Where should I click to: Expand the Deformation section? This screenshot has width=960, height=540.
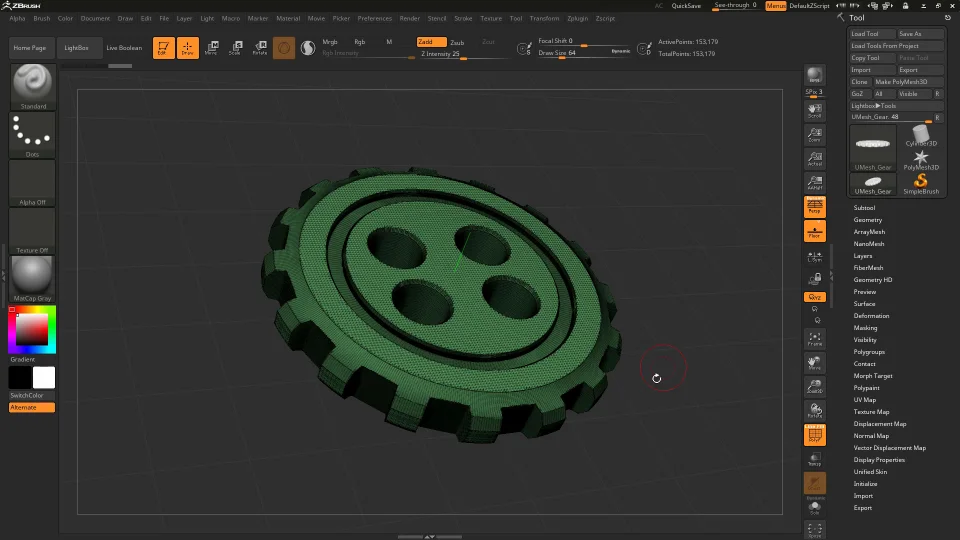point(871,316)
